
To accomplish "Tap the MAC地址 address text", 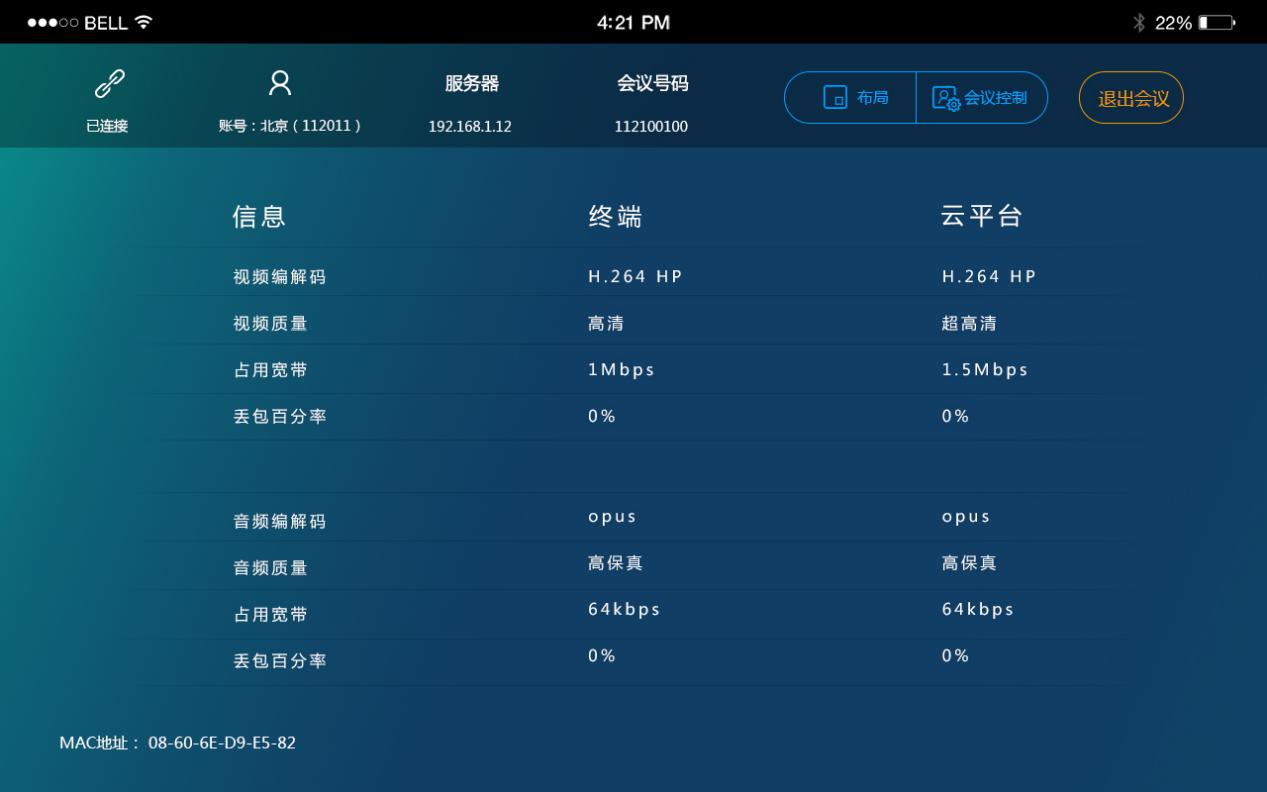I will 177,743.
